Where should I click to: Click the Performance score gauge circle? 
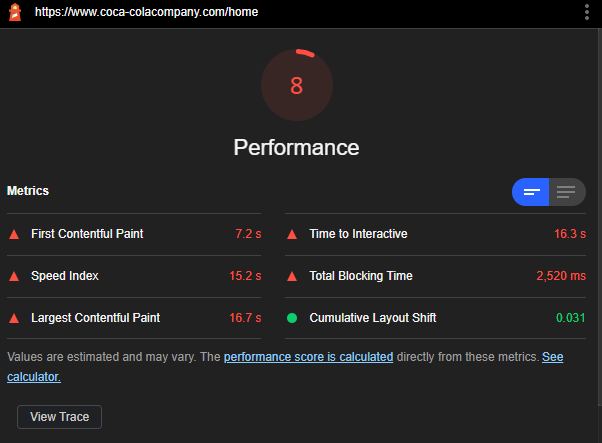[x=297, y=85]
